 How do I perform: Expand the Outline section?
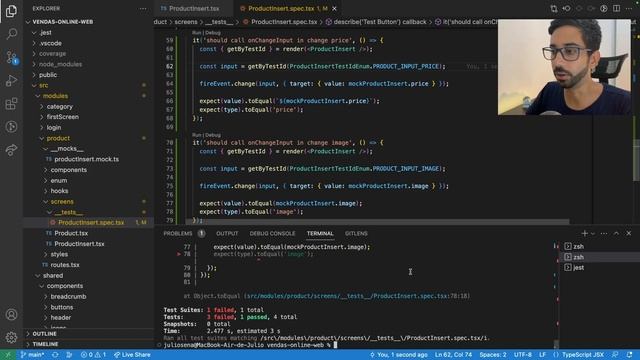coord(44,334)
